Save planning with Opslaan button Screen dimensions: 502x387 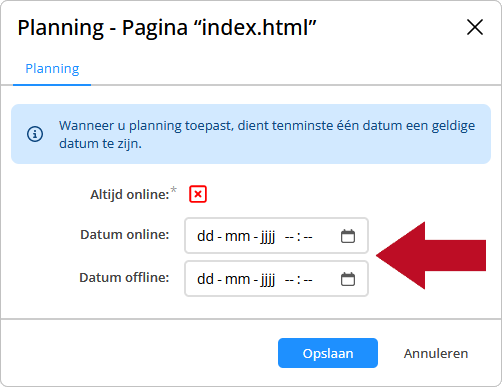[x=328, y=353]
